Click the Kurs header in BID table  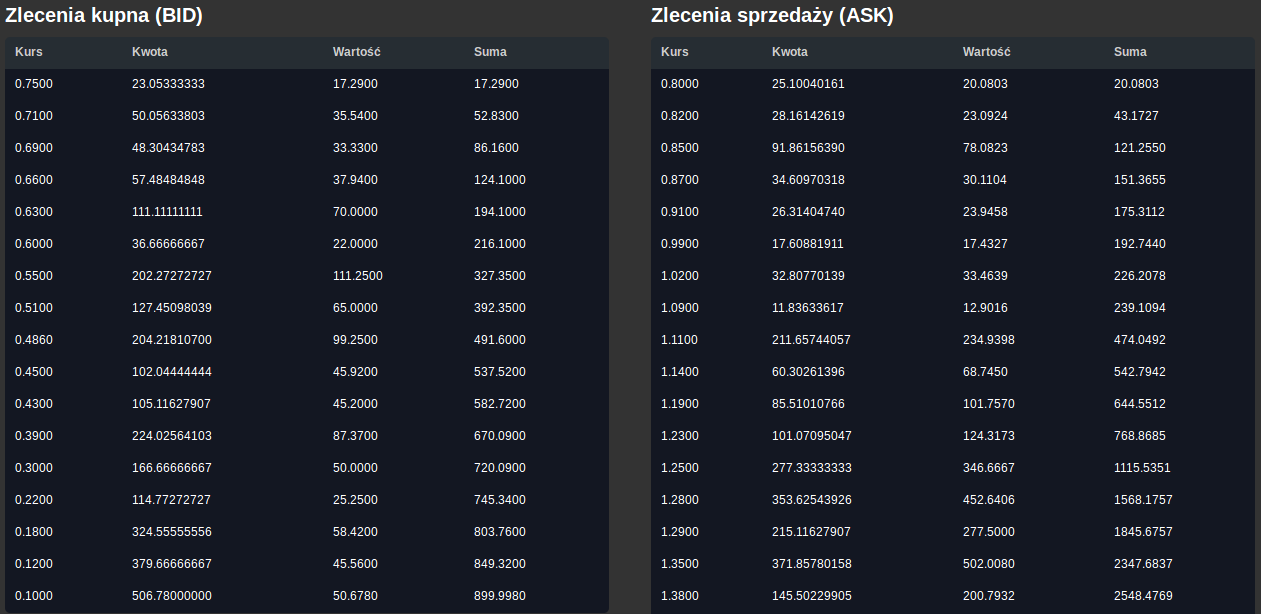coord(28,52)
